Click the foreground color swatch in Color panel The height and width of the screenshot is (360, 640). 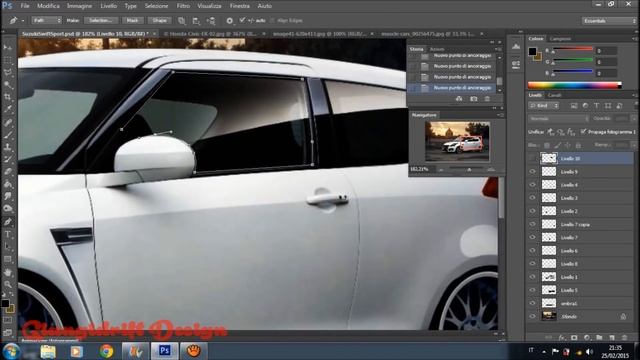[532, 51]
